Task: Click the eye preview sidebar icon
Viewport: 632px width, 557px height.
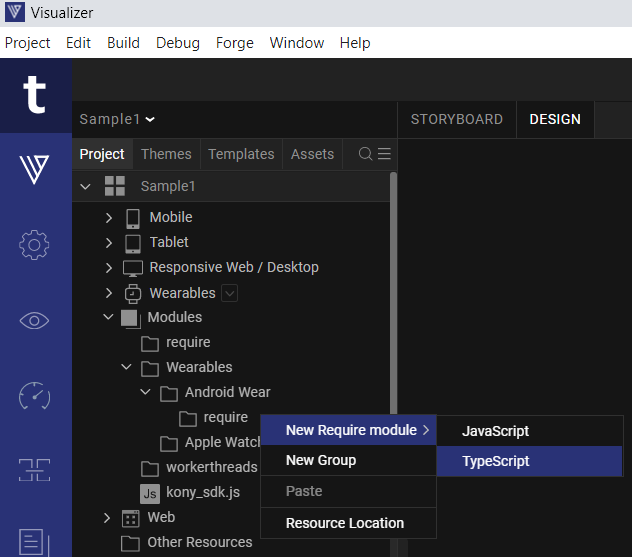Action: click(35, 320)
